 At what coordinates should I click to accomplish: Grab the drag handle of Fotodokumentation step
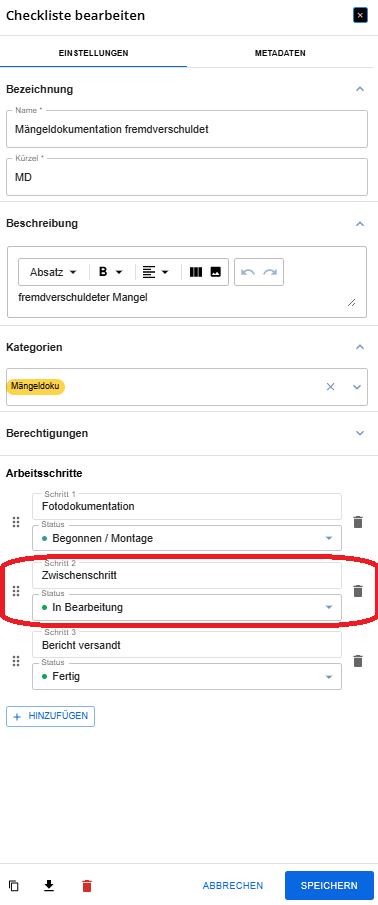click(x=16, y=522)
